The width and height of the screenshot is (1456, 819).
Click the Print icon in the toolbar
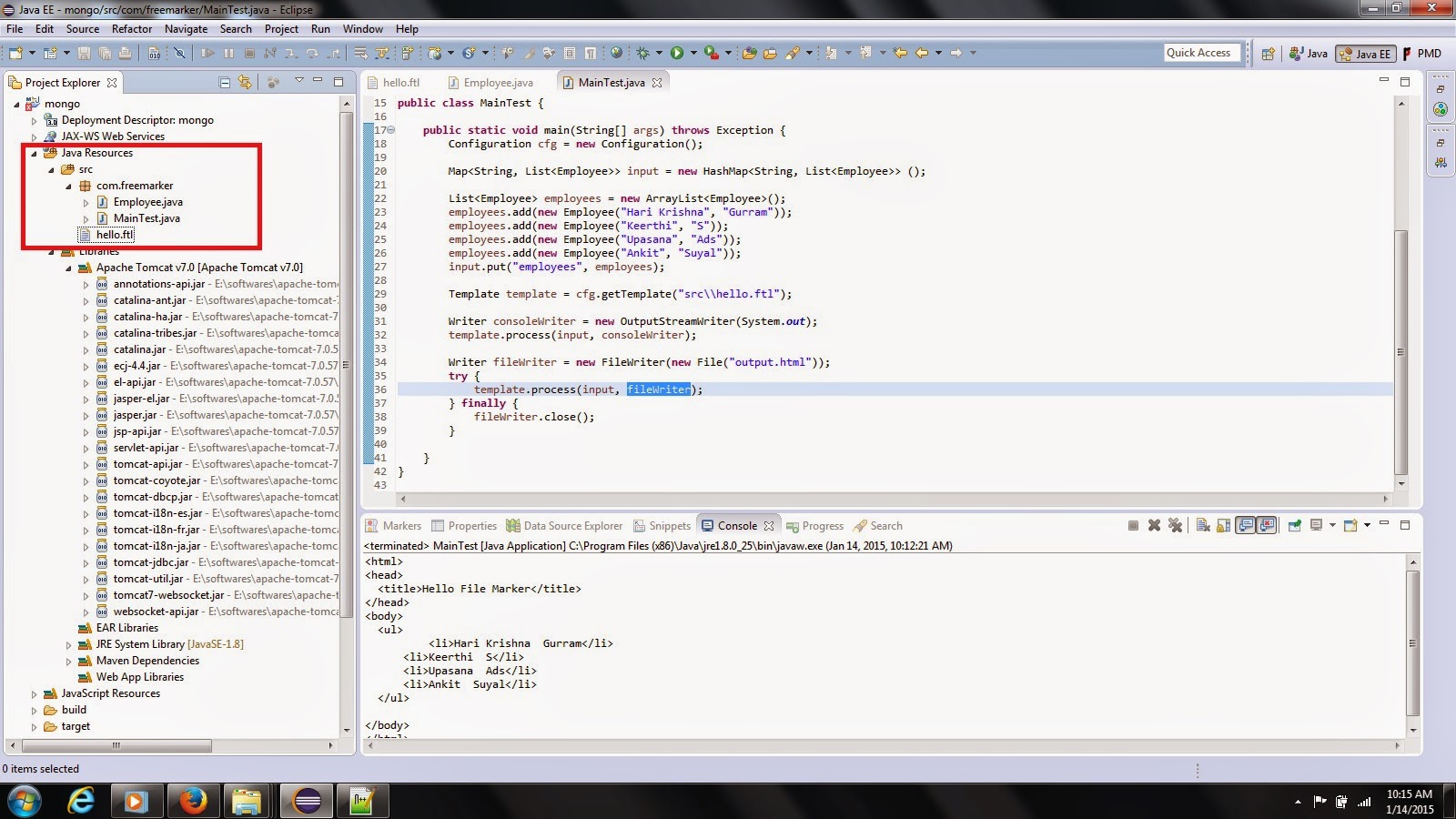125,53
